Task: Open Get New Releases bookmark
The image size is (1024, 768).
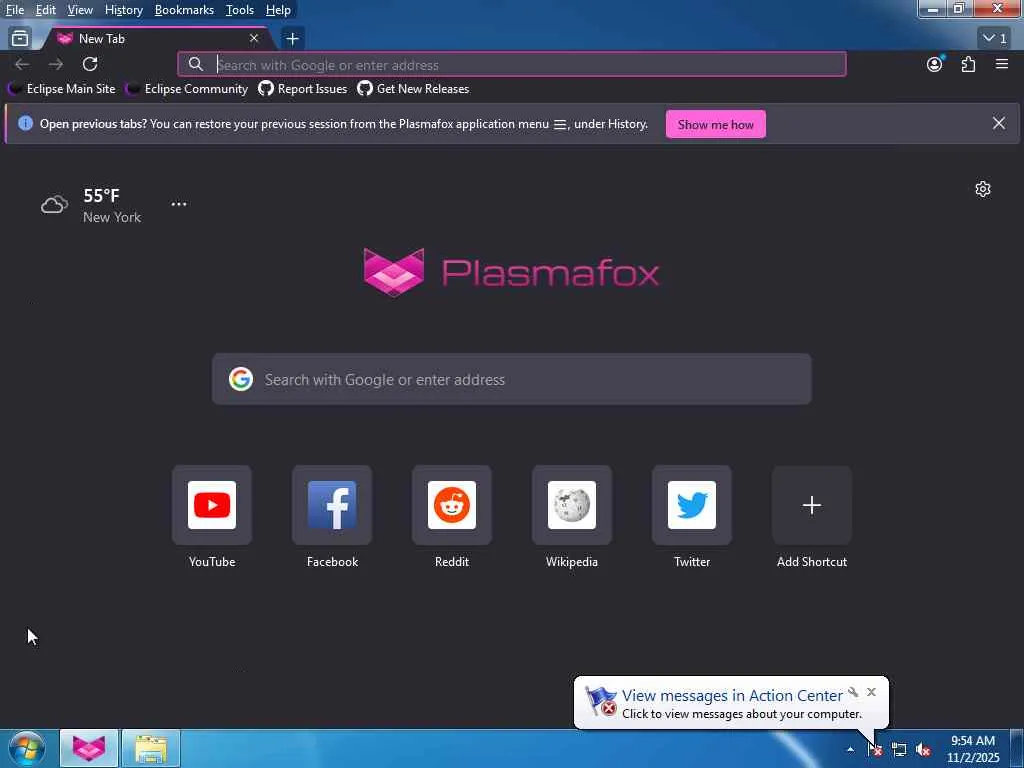Action: 413,89
